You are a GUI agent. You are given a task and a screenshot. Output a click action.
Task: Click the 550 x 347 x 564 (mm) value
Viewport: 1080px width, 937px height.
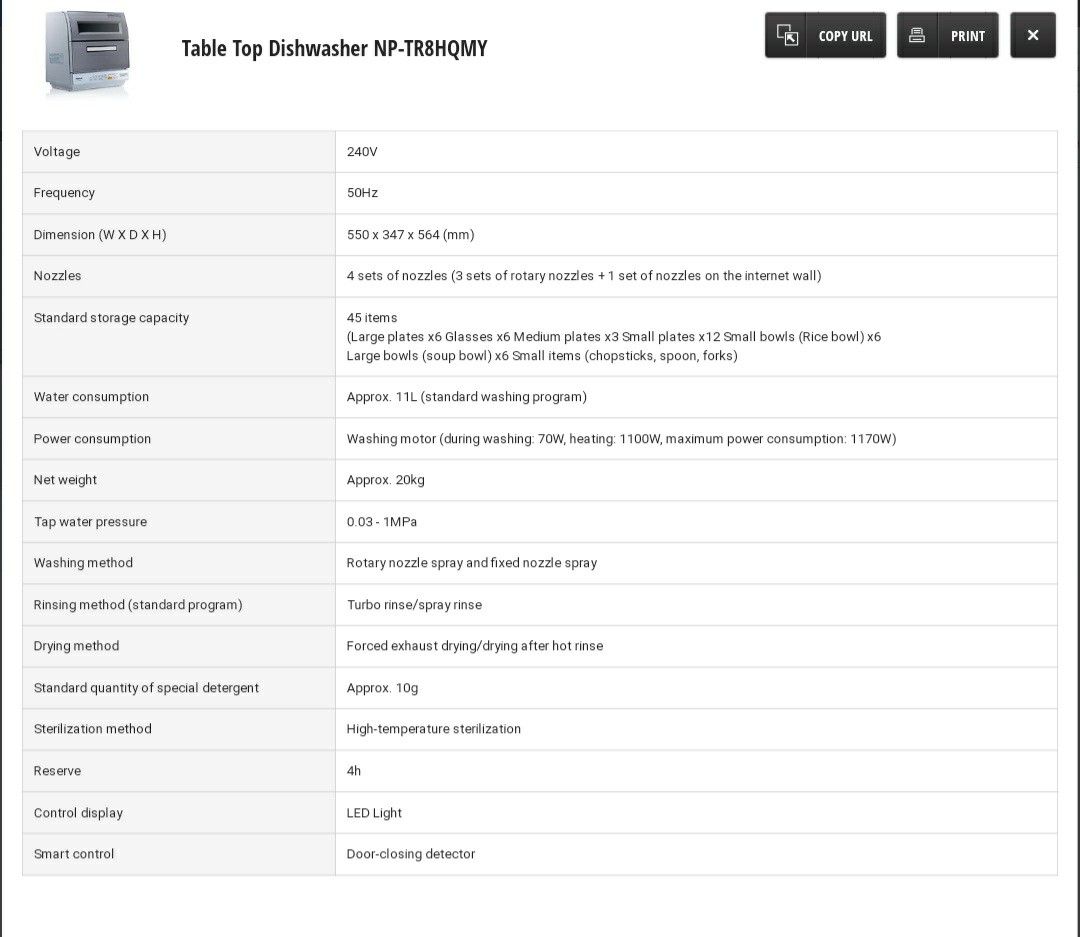click(410, 235)
